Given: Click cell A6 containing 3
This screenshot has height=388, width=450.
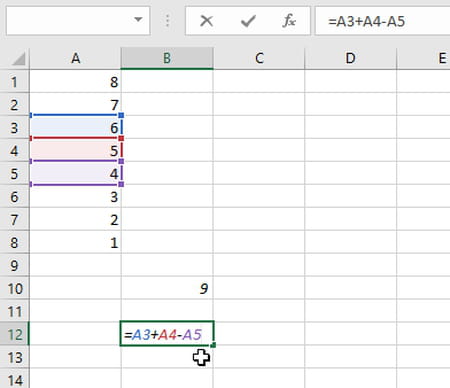Looking at the screenshot, I should 75,197.
